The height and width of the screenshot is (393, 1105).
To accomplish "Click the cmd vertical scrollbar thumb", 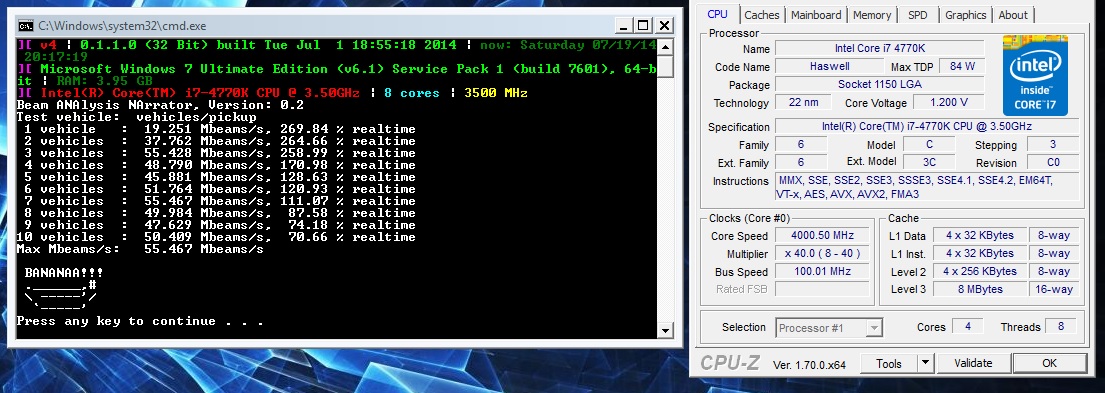I will [x=664, y=66].
